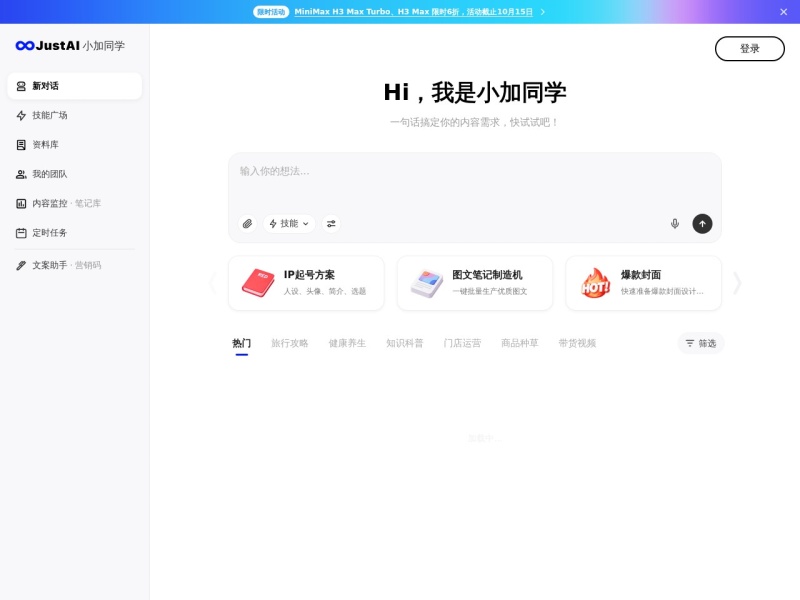Show the previous skill cards
This screenshot has width=800, height=600.
[213, 283]
